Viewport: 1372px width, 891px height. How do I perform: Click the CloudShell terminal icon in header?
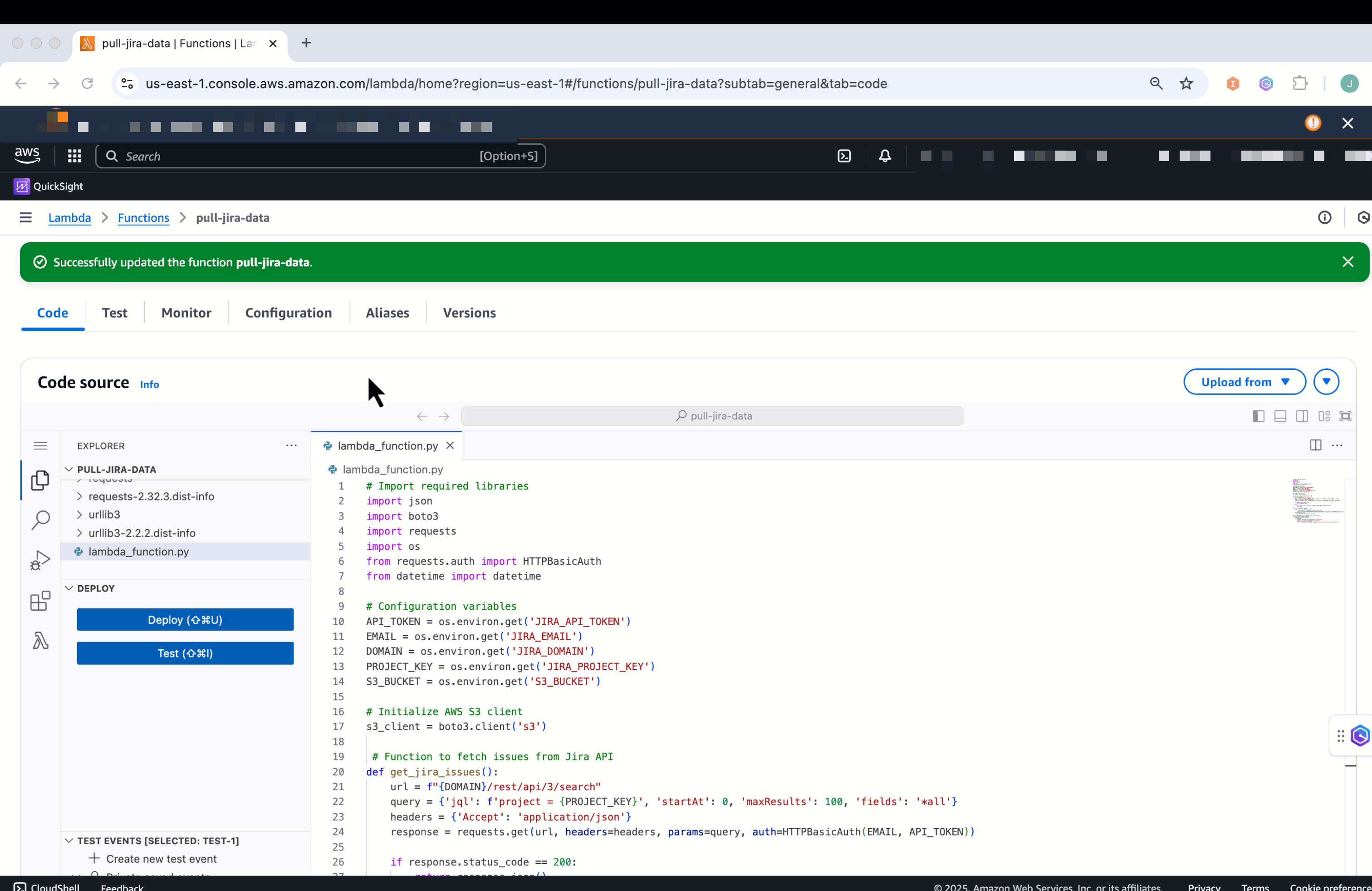[x=844, y=156]
